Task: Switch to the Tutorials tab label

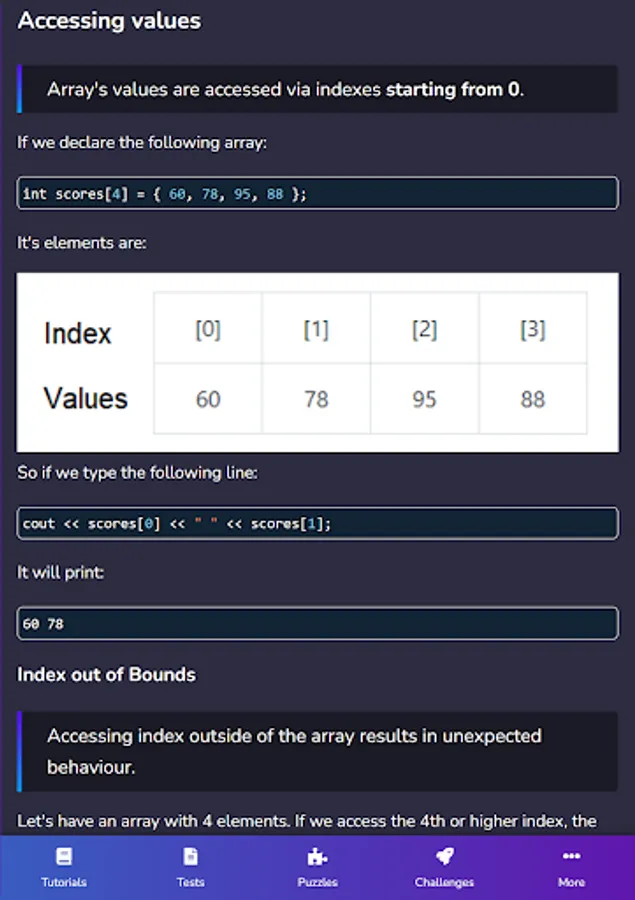Action: point(64,882)
